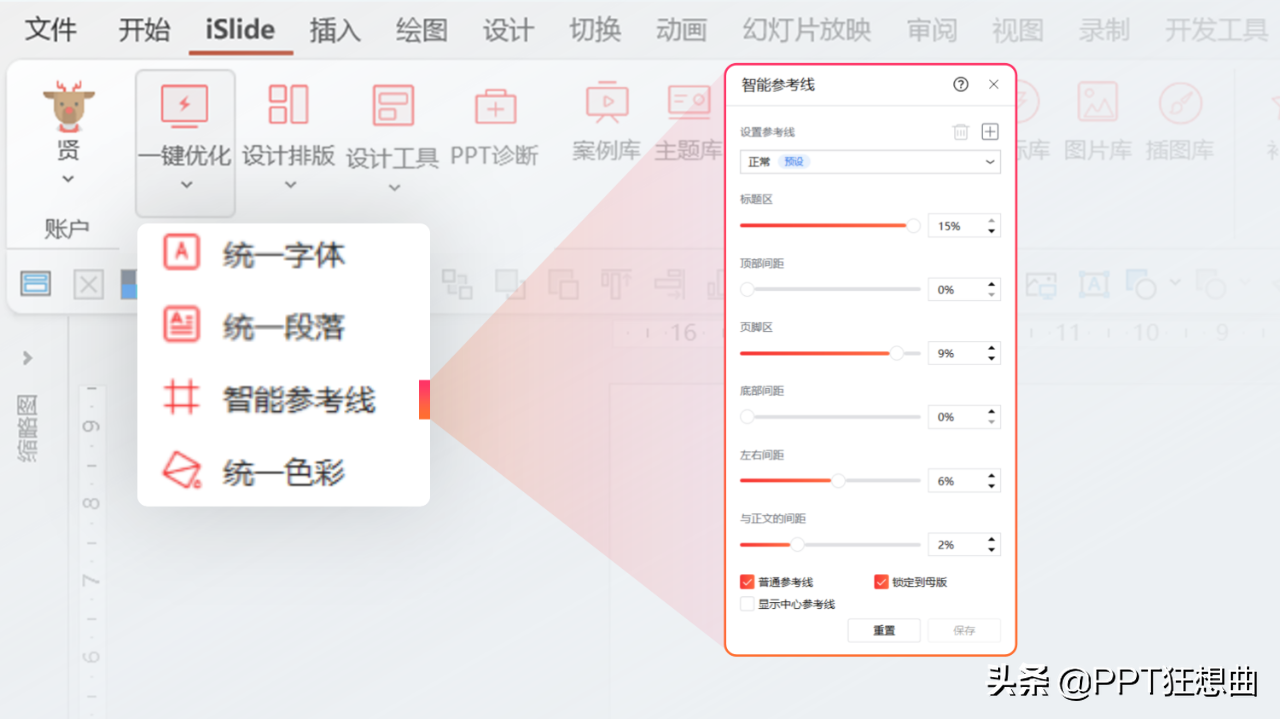Adjust the 底部间距 bottom spacing slider

tap(830, 417)
